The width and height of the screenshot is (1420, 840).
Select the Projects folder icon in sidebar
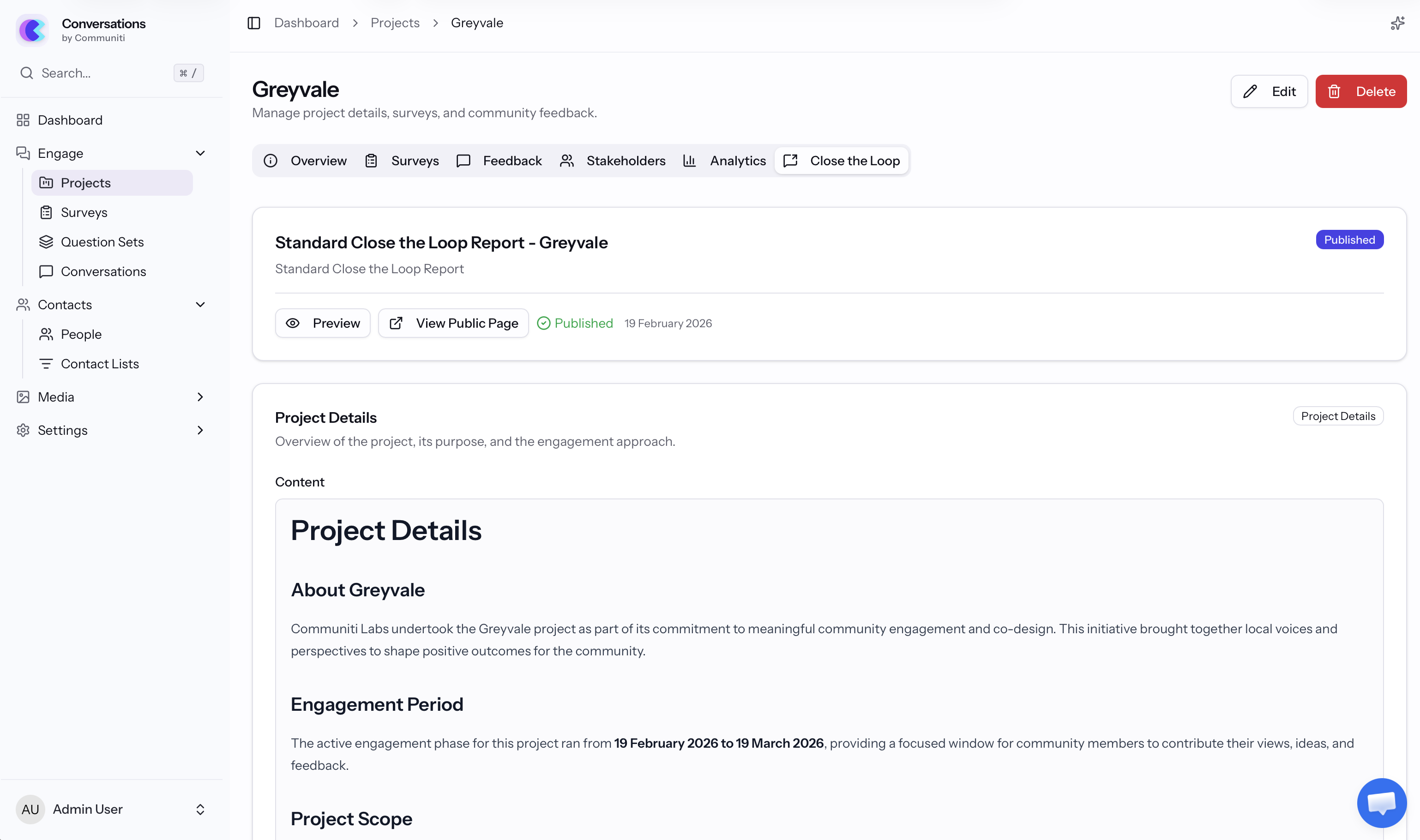tap(47, 182)
